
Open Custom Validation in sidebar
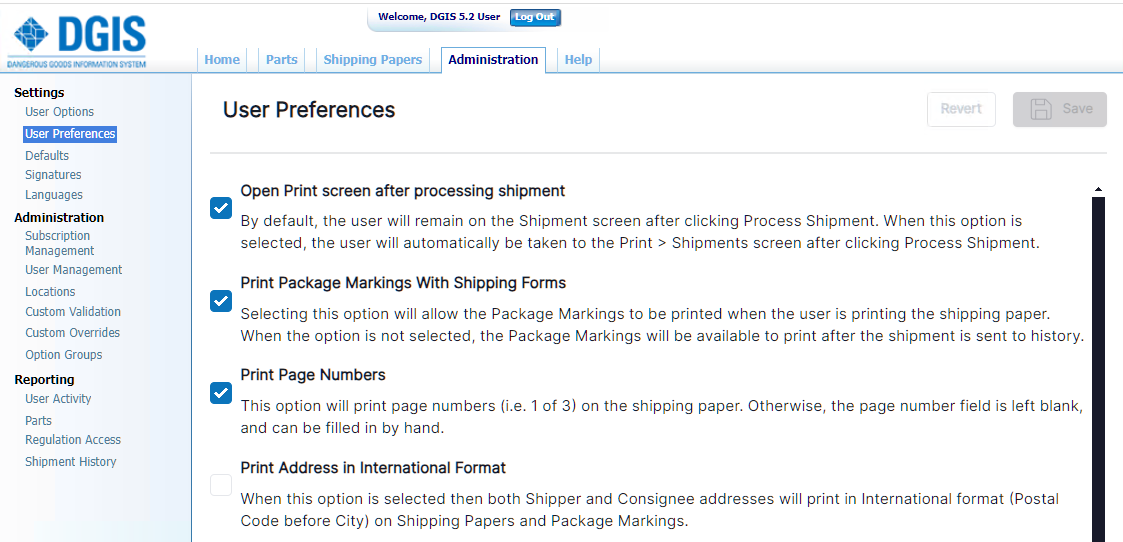pyautogui.click(x=73, y=312)
